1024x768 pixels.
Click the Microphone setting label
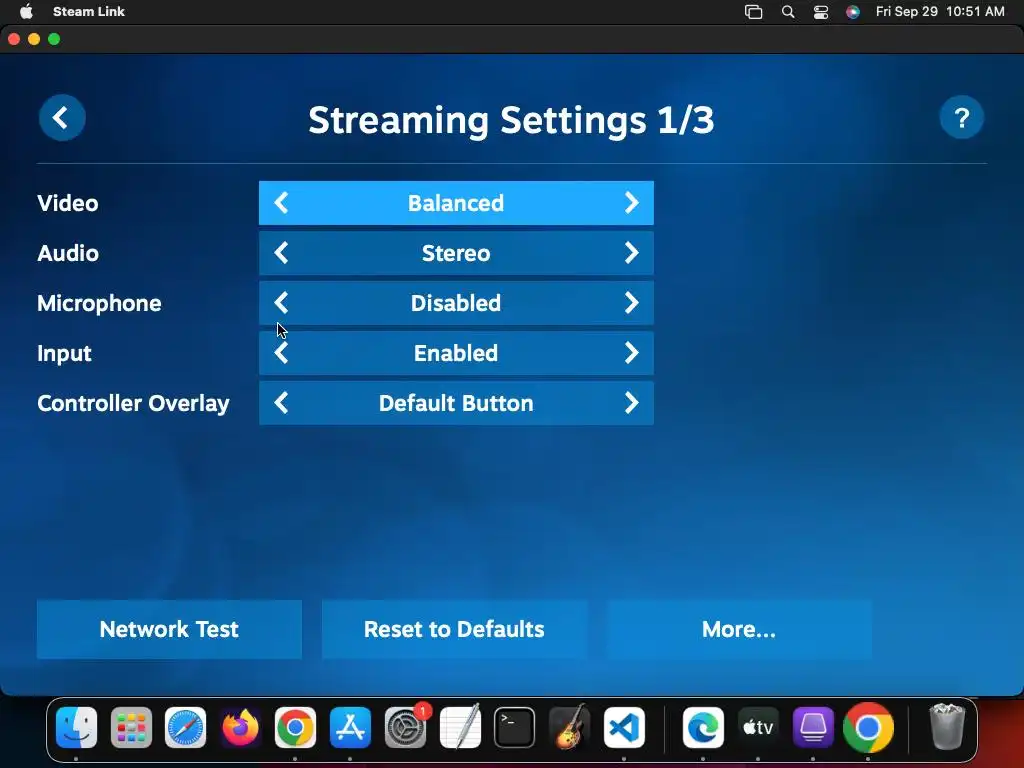click(99, 303)
